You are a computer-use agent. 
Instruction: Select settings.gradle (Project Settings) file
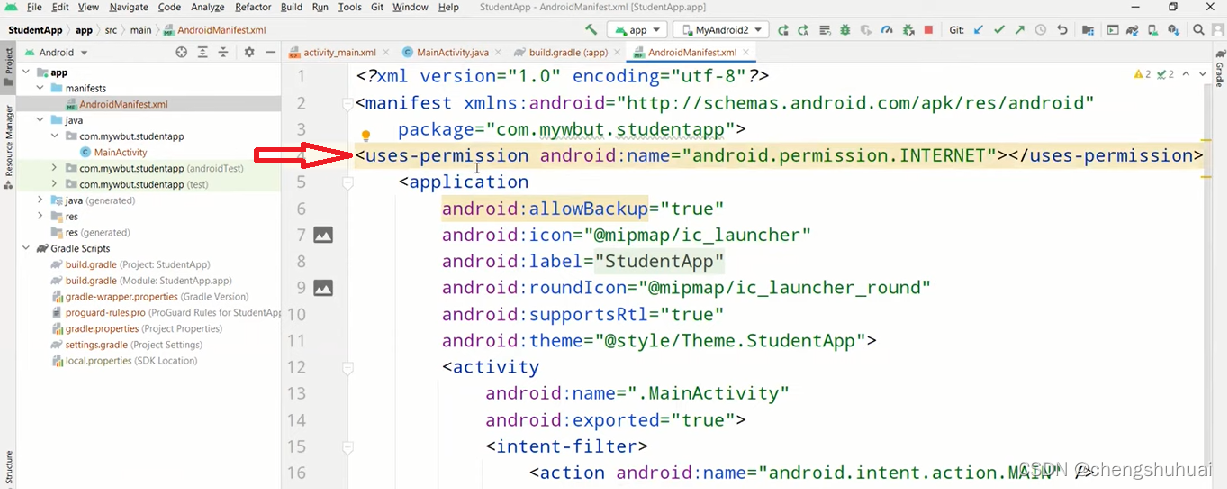pos(125,344)
